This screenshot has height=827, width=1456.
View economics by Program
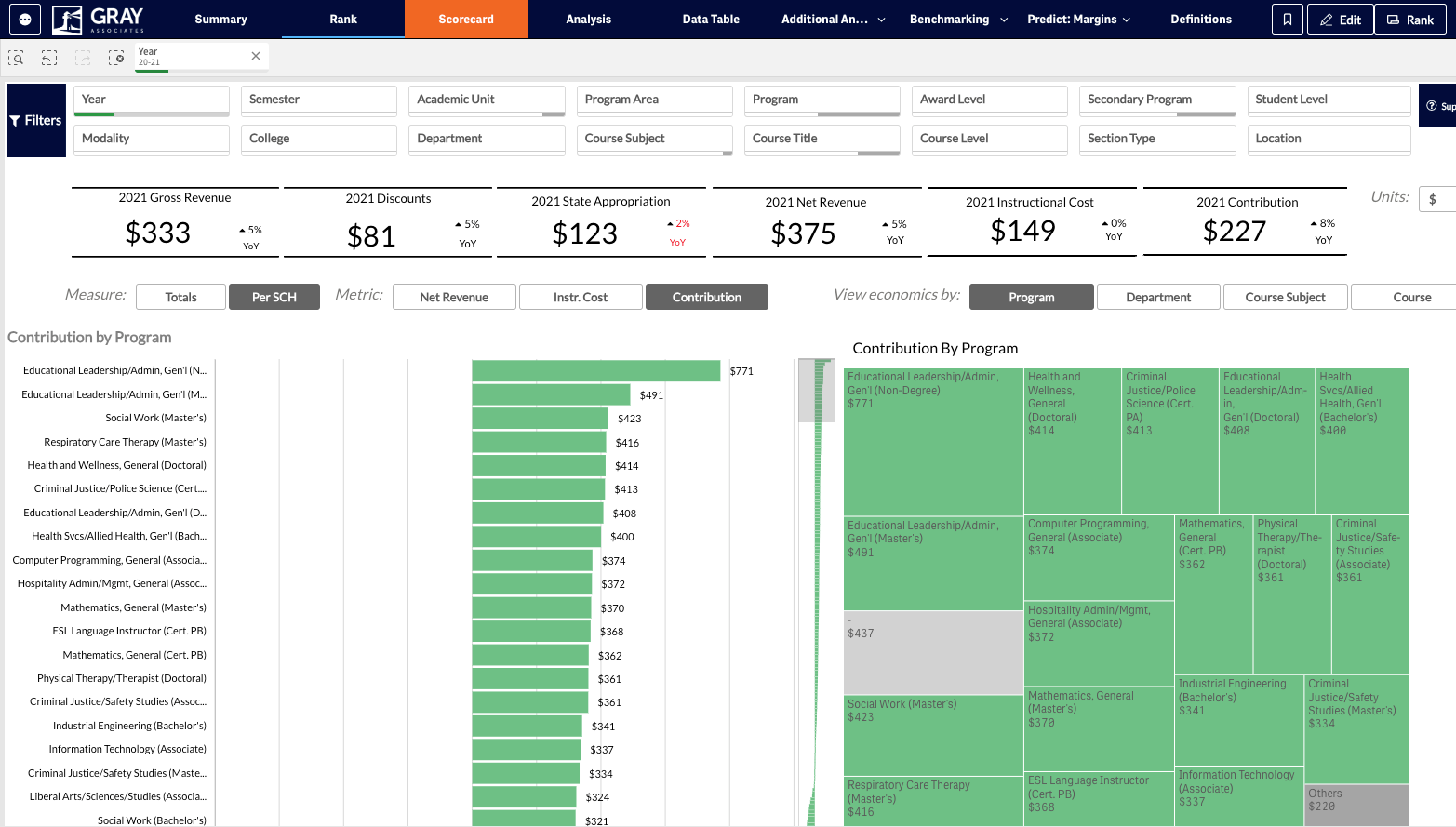click(1032, 297)
